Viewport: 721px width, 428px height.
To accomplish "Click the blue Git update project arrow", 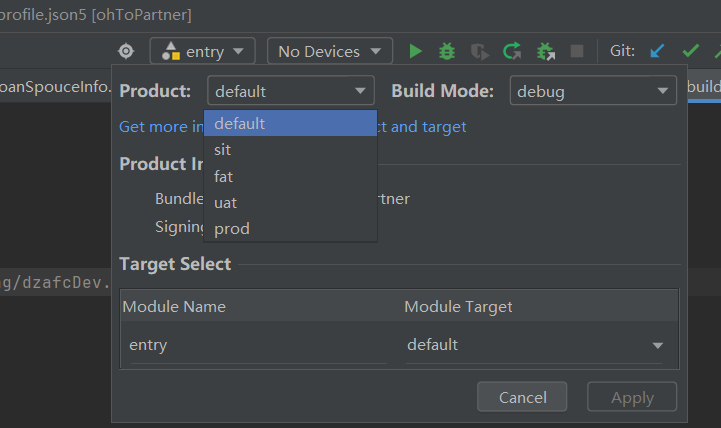I will [657, 51].
